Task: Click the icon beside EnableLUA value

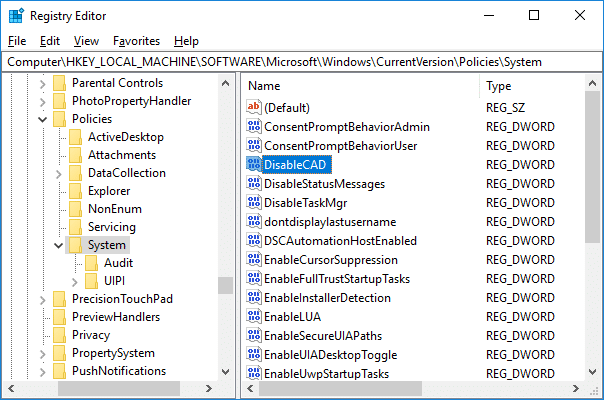Action: tap(253, 317)
